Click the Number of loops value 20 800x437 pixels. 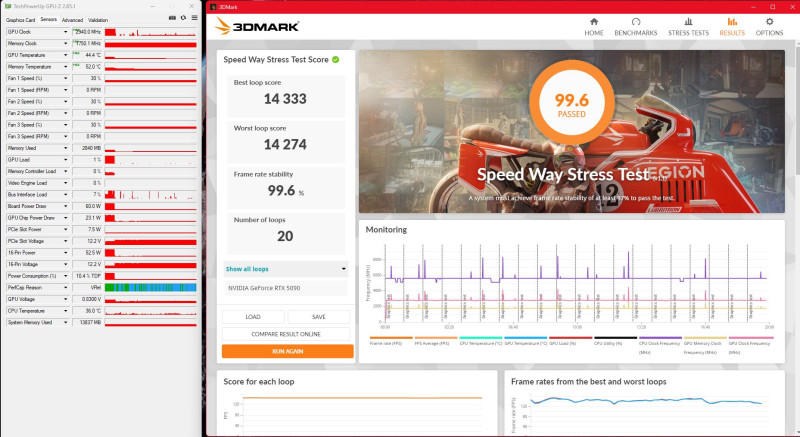[285, 236]
